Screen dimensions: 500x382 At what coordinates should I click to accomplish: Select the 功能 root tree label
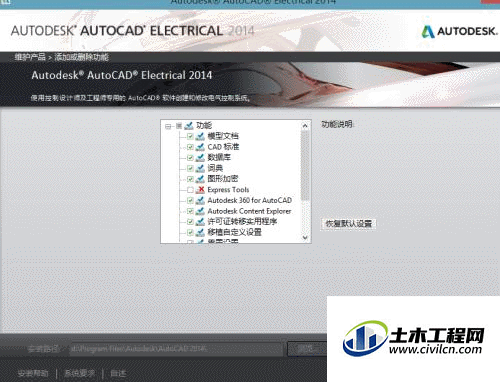(x=204, y=126)
